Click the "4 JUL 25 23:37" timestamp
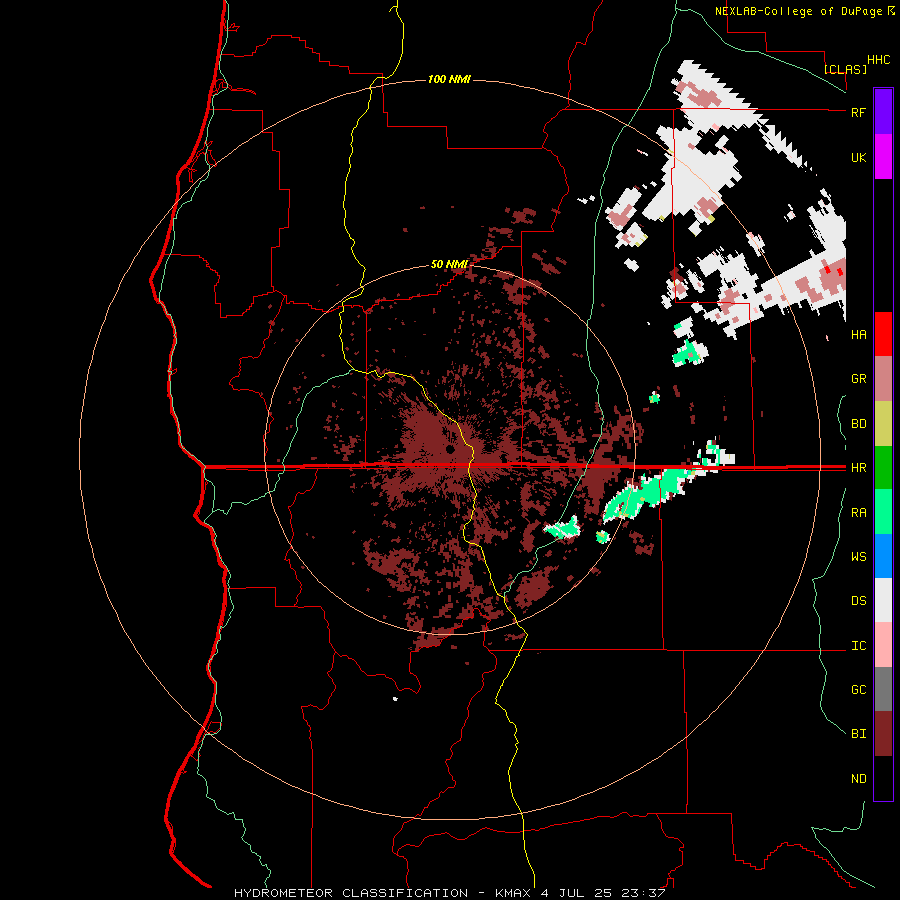900x900 pixels. pos(603,893)
